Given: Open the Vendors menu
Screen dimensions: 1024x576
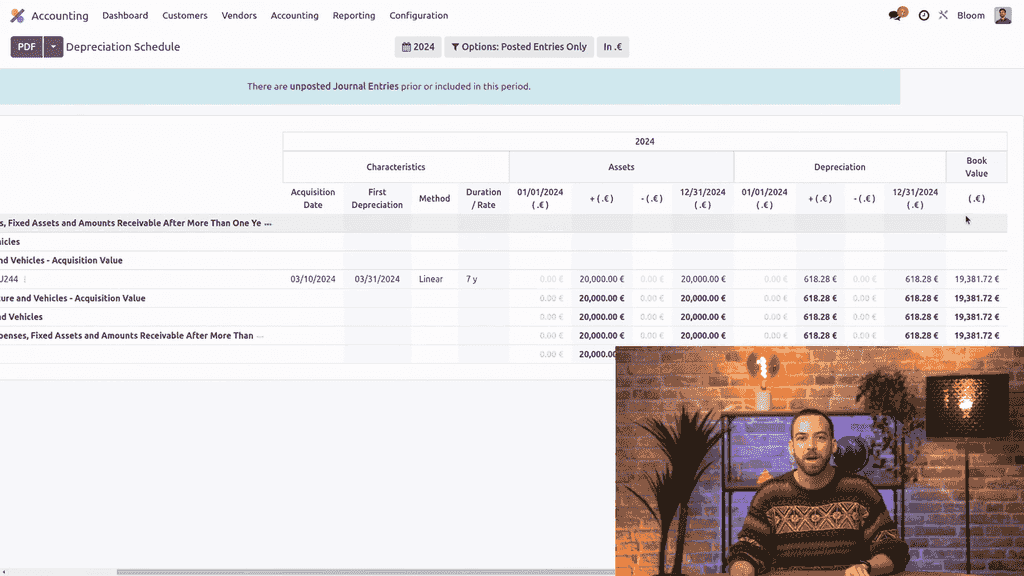Looking at the screenshot, I should [239, 16].
